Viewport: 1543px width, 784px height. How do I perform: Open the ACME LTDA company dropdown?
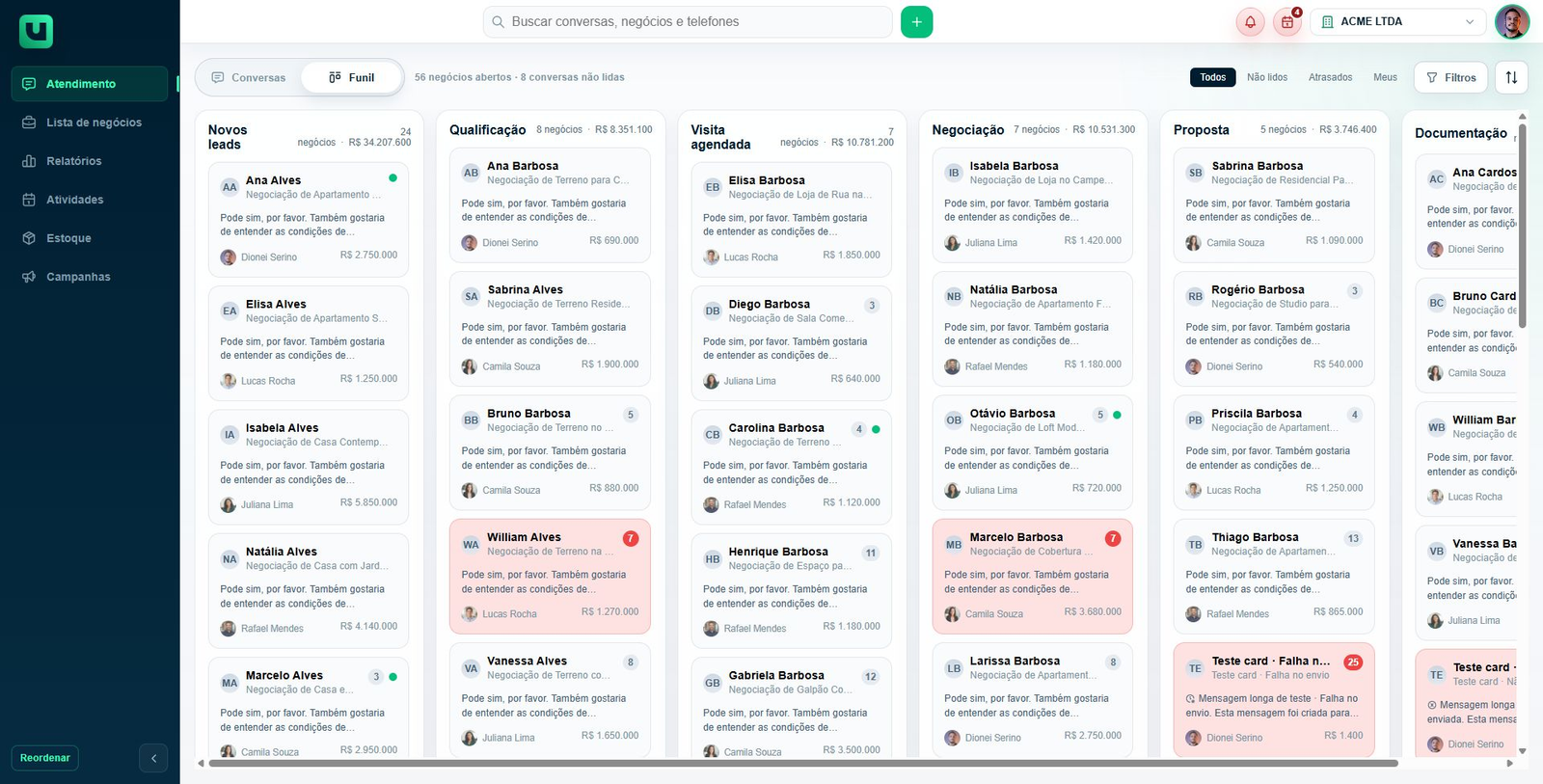click(1398, 22)
